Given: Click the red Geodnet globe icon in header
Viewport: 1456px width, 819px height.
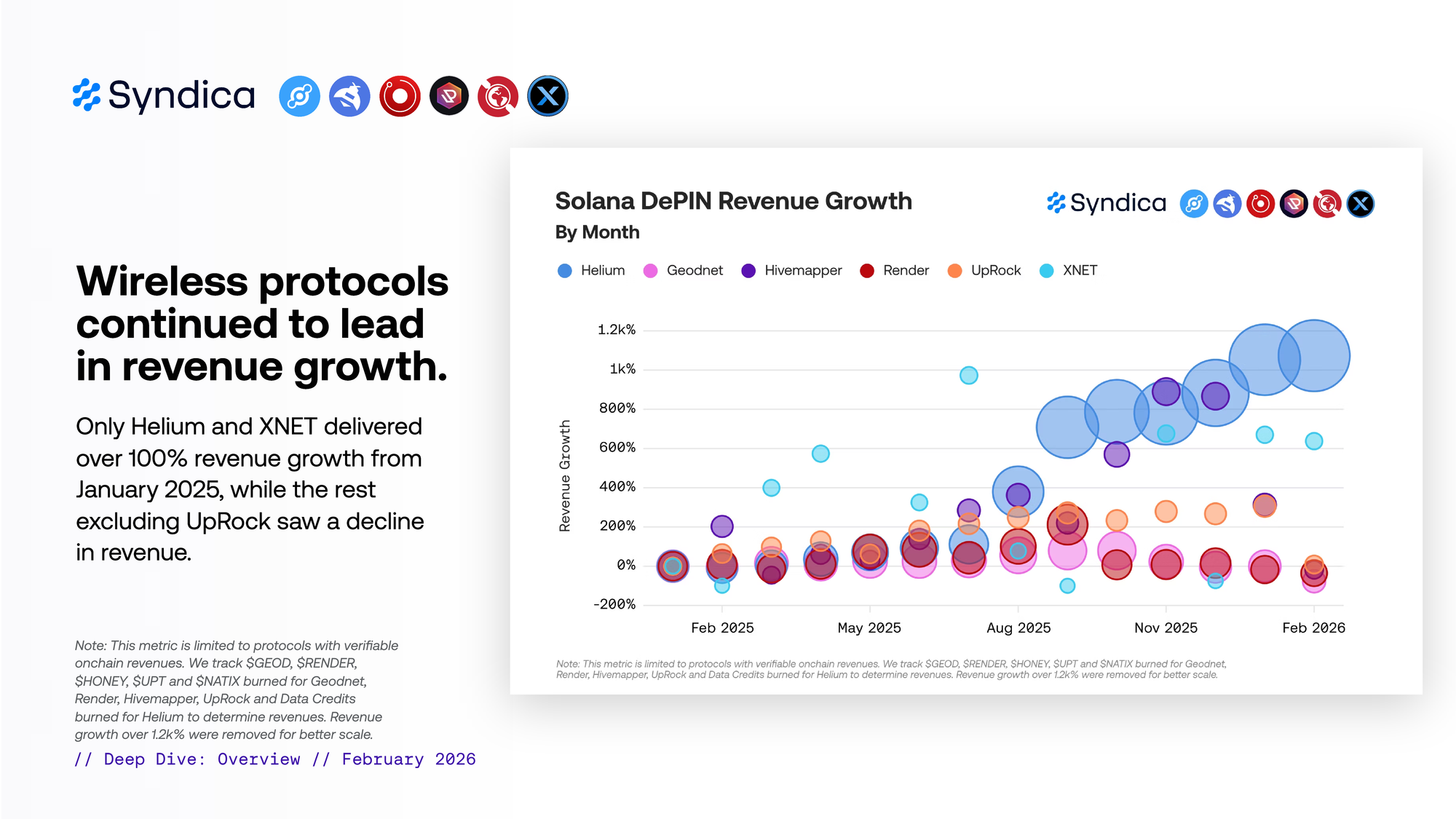Looking at the screenshot, I should 498,96.
